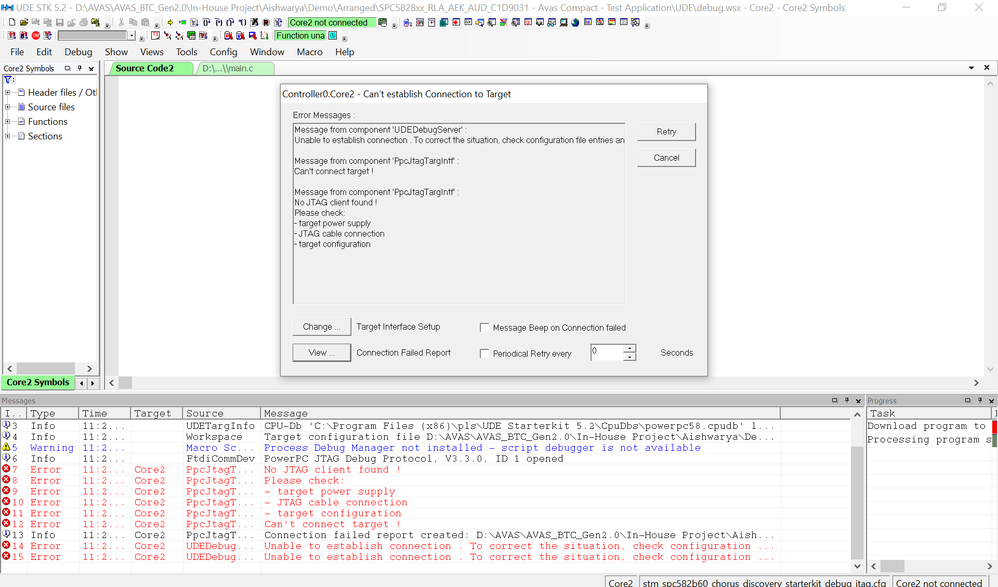This screenshot has height=587, width=998.
Task: Switch to the main.c source tab
Action: [x=235, y=68]
